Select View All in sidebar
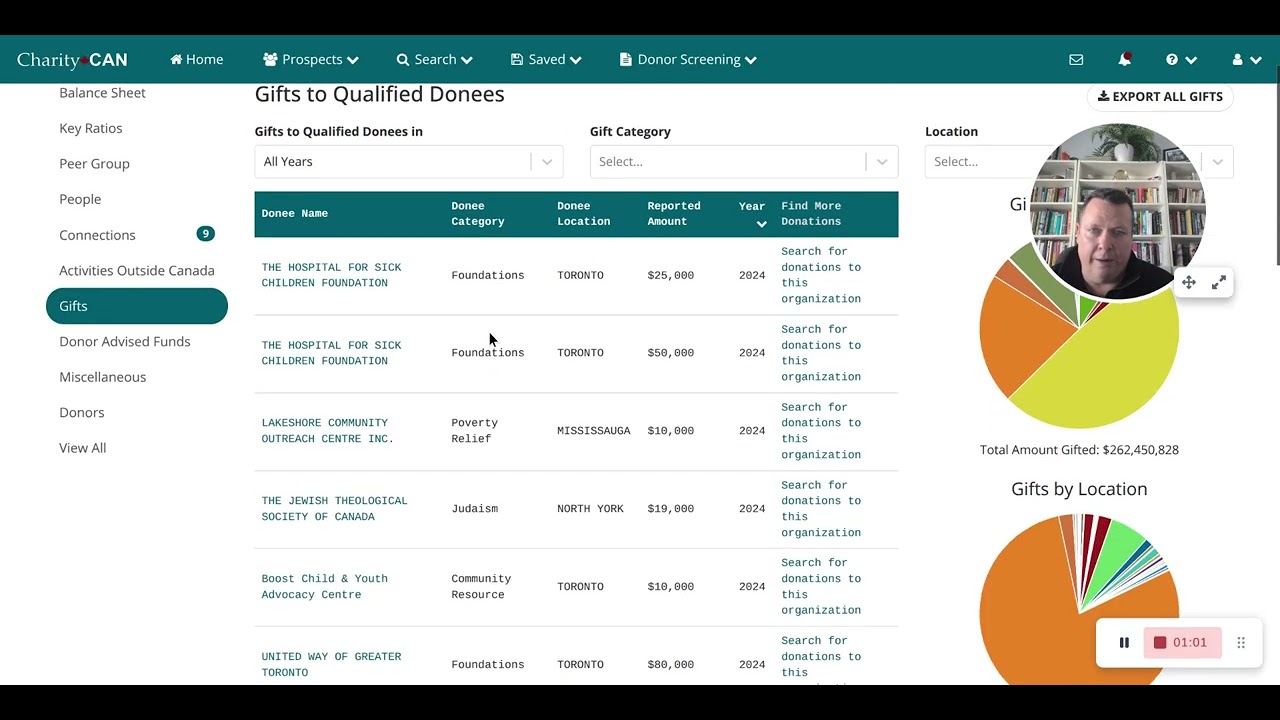This screenshot has height=720, width=1280. point(83,448)
